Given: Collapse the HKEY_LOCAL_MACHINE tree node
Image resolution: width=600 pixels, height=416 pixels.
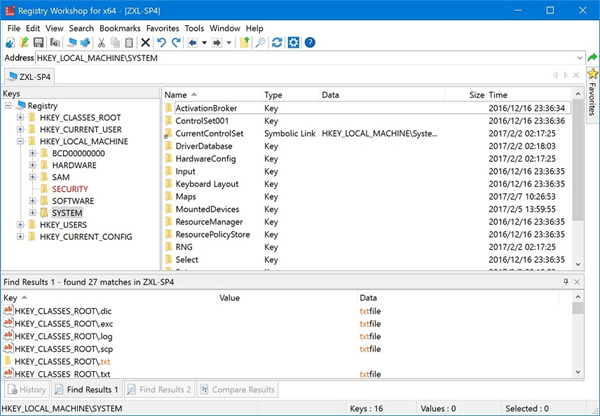Looking at the screenshot, I should point(21,142).
